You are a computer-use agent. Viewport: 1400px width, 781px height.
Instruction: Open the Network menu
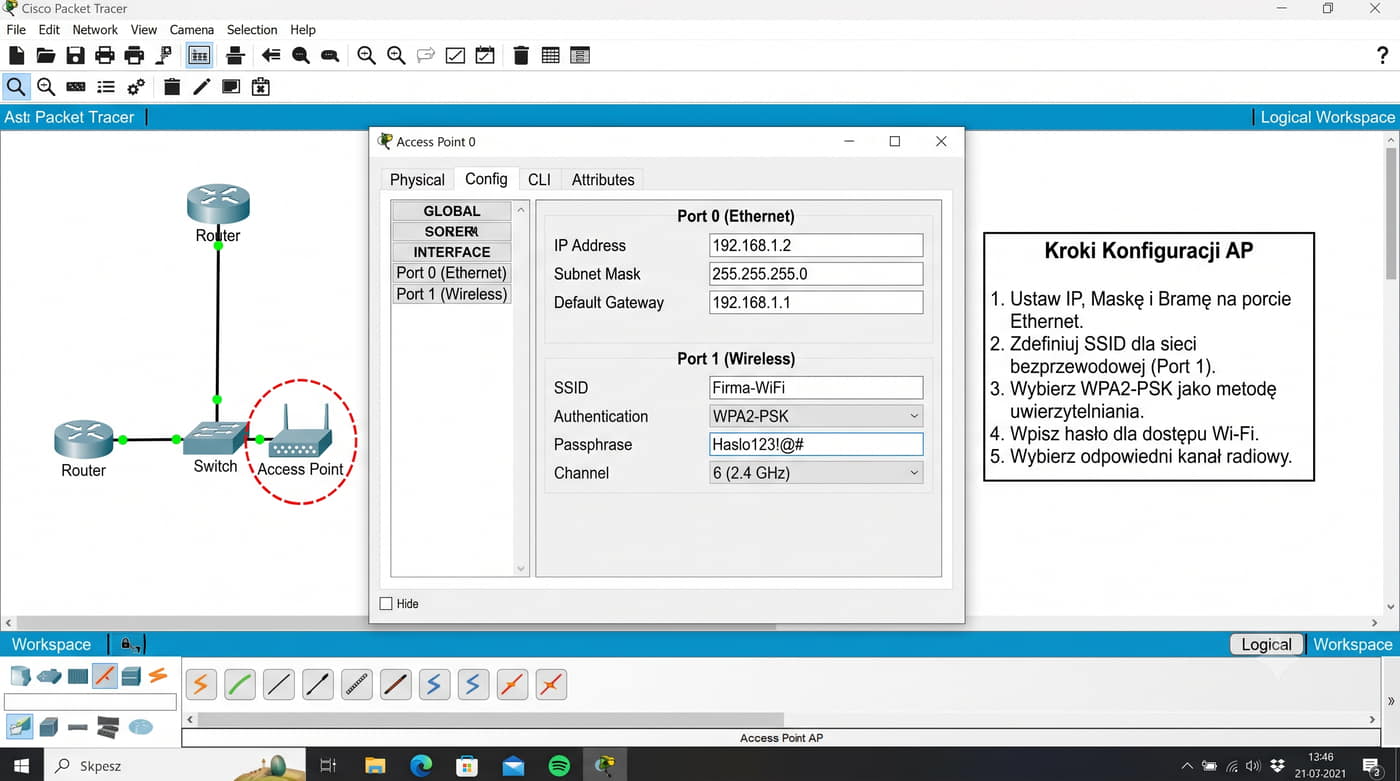[95, 30]
